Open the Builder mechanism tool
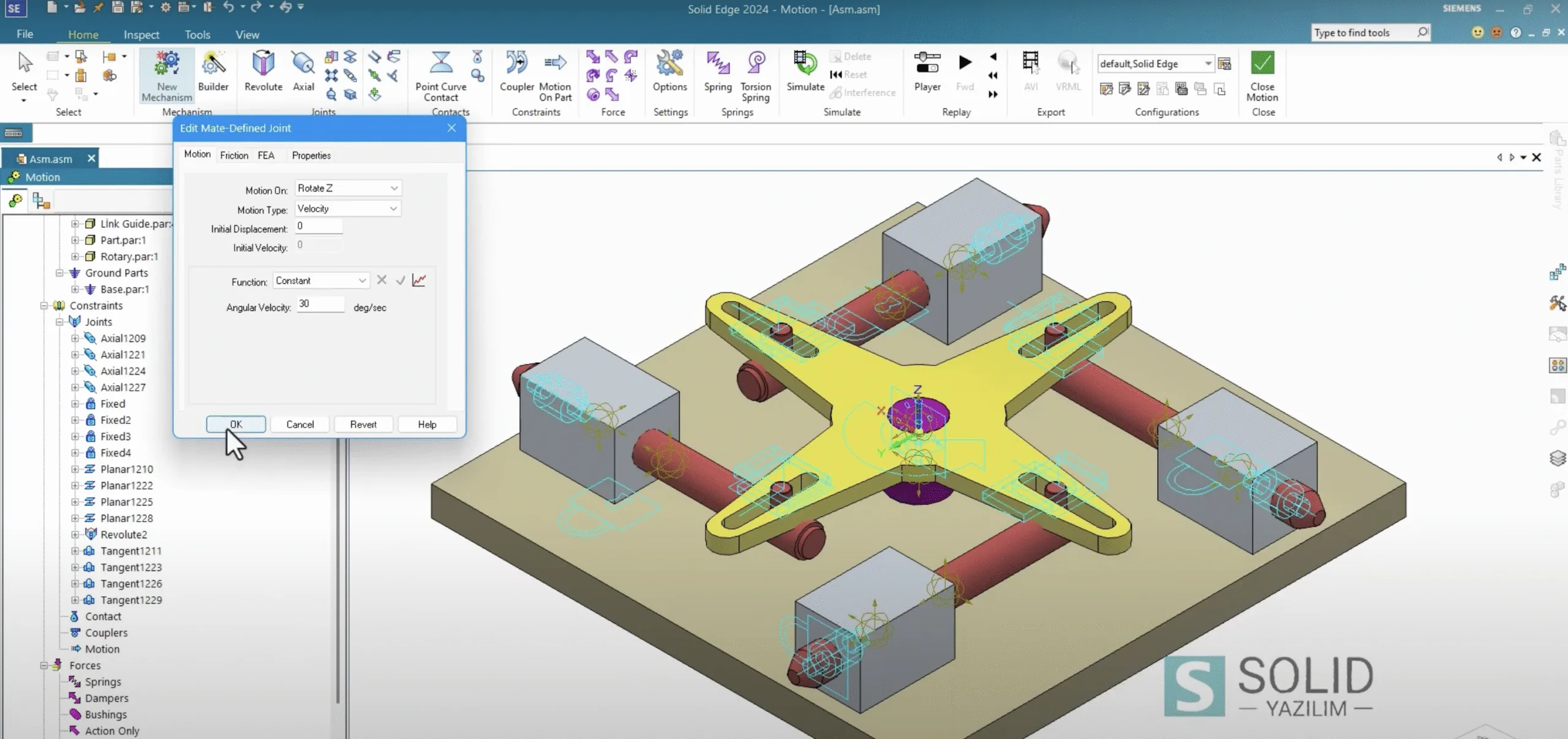1568x739 pixels. (213, 72)
